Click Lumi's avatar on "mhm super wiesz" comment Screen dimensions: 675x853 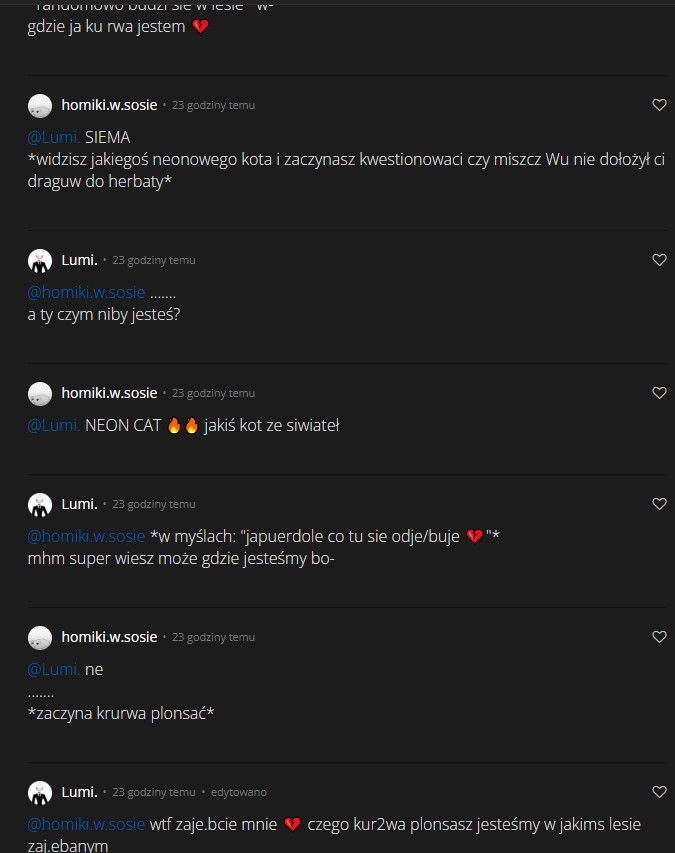(x=40, y=505)
